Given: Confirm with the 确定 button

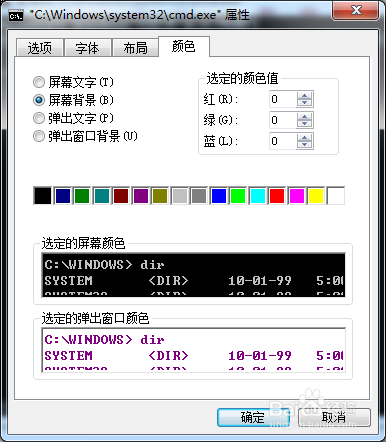Looking at the screenshot, I should [253, 417].
